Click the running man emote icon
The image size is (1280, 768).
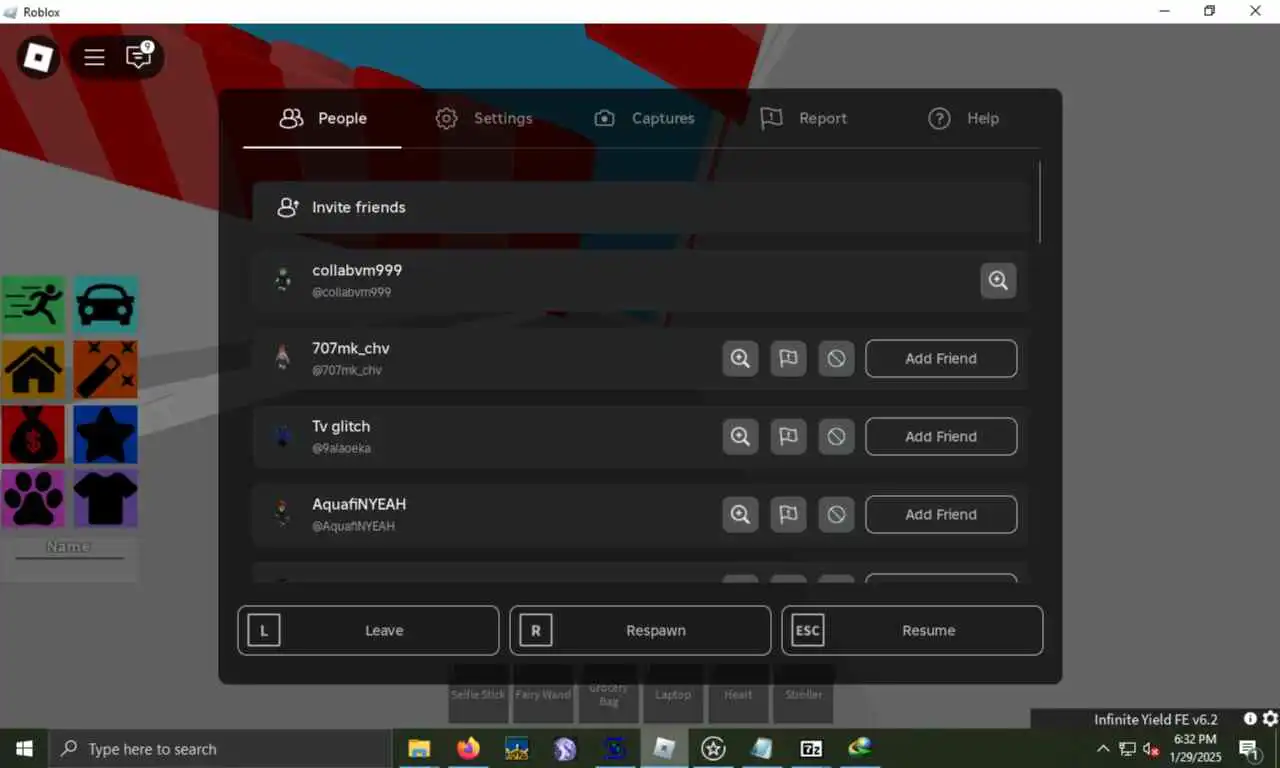(33, 305)
